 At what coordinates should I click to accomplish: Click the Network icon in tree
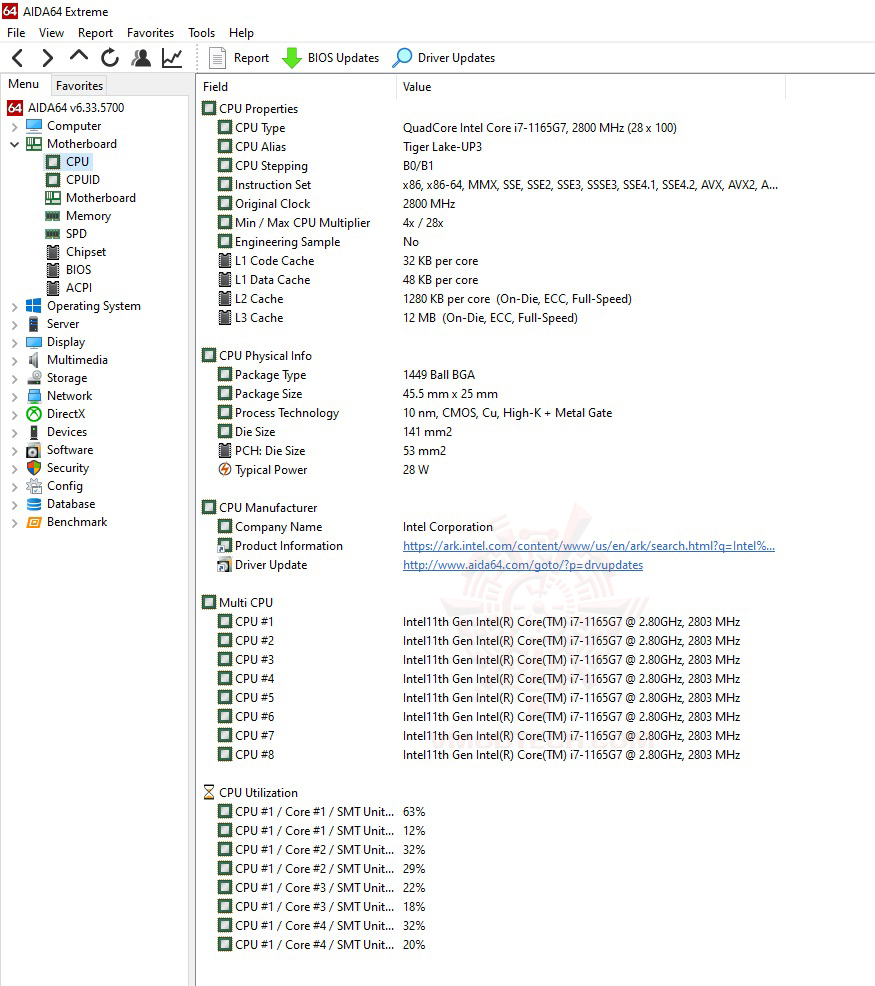point(34,396)
